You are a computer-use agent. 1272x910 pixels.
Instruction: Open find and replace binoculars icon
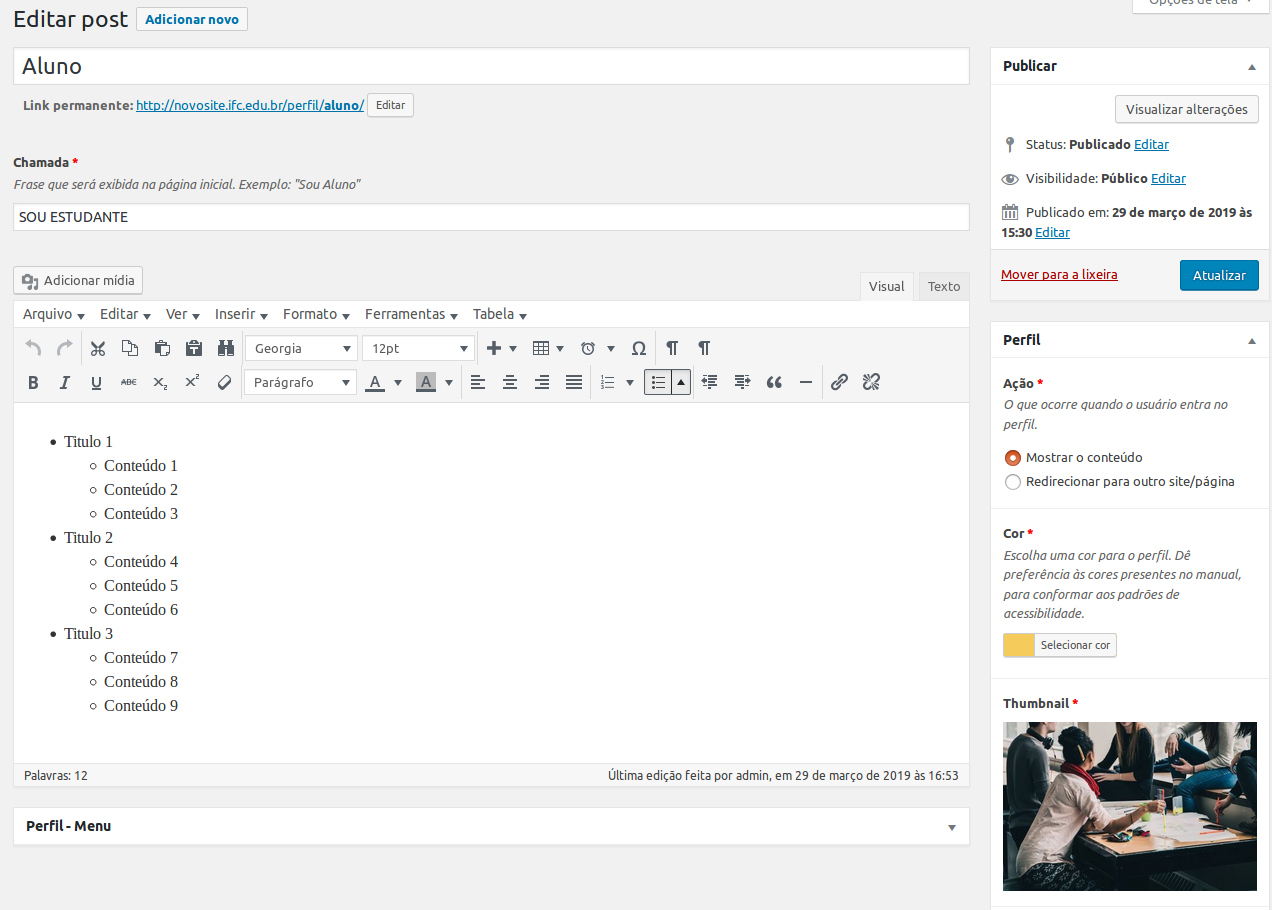coord(226,348)
